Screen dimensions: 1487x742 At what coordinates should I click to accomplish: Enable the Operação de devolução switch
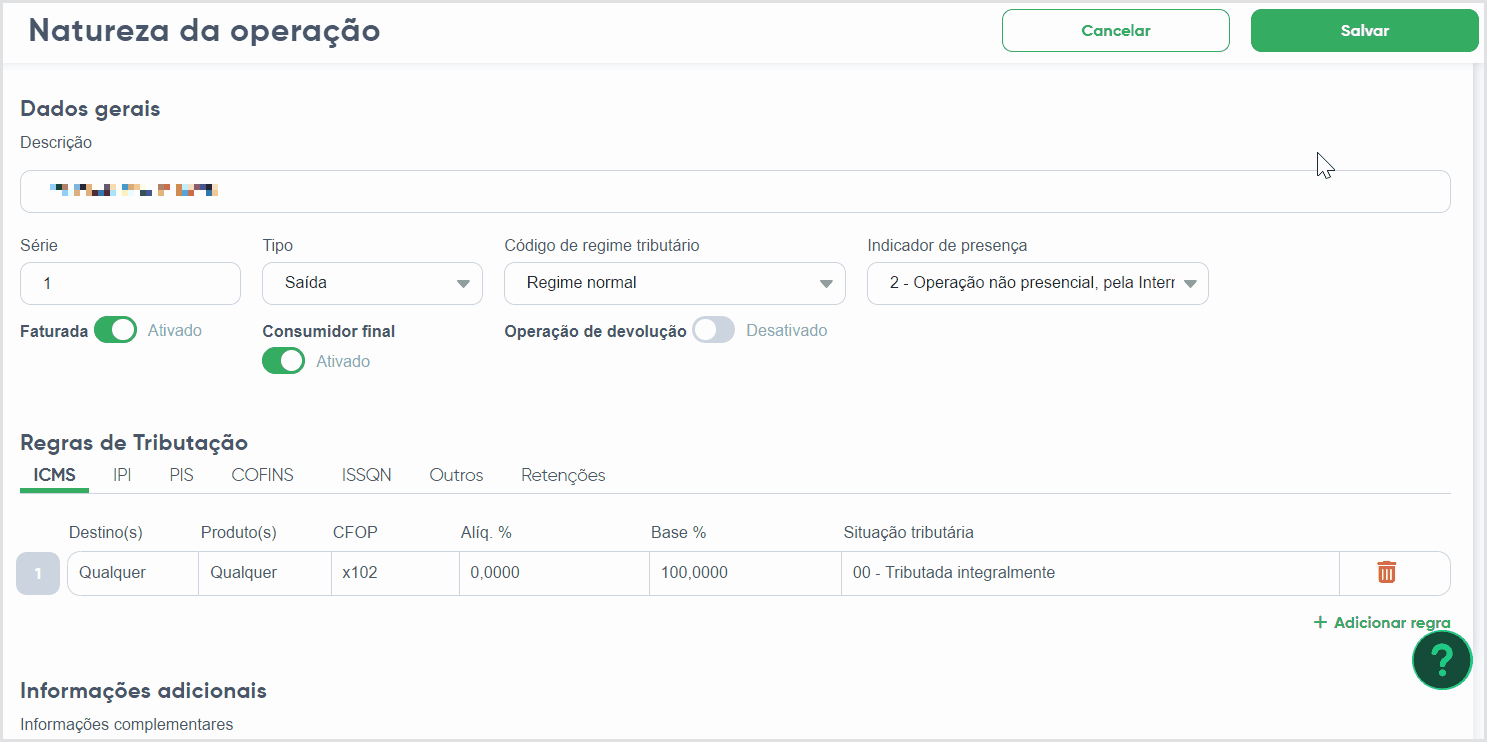[713, 330]
